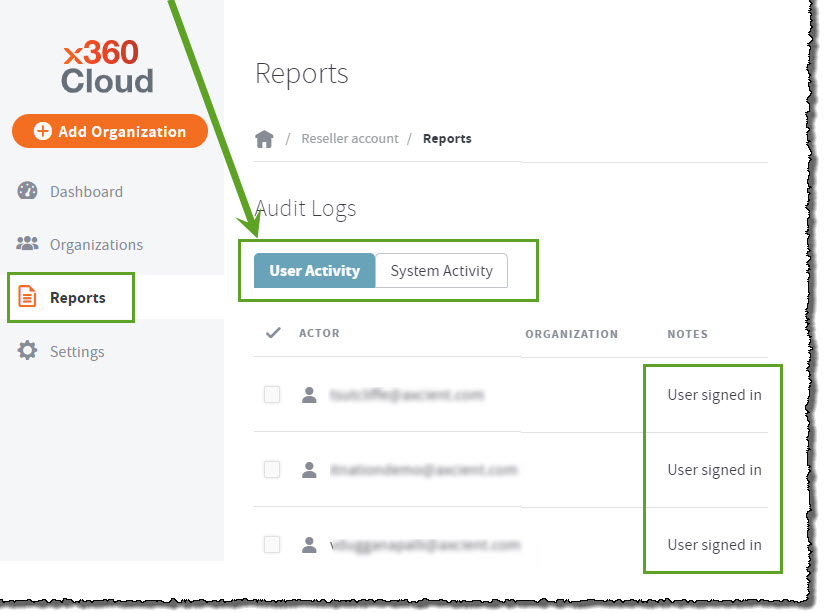Click the x360 Cloud logo

[108, 67]
